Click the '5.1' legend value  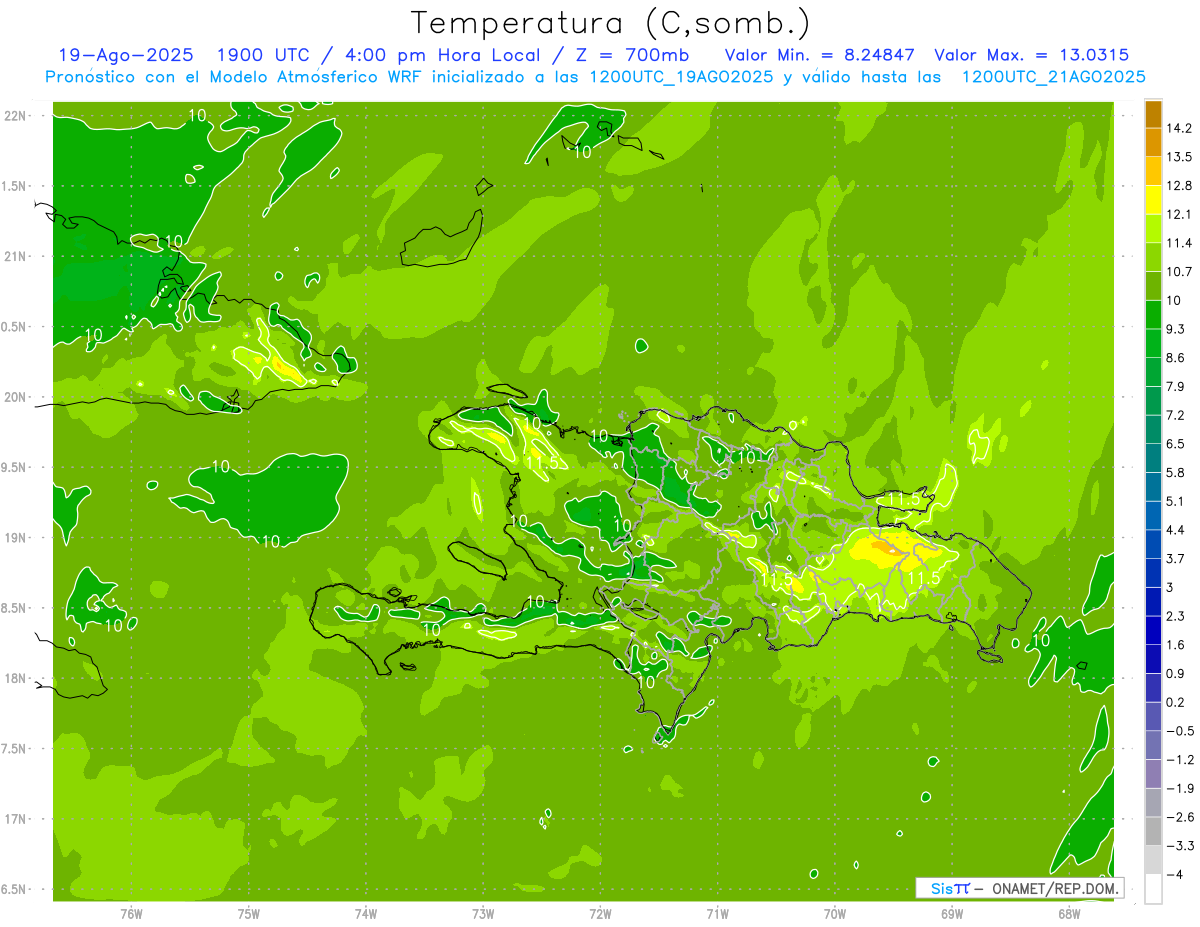(1176, 501)
